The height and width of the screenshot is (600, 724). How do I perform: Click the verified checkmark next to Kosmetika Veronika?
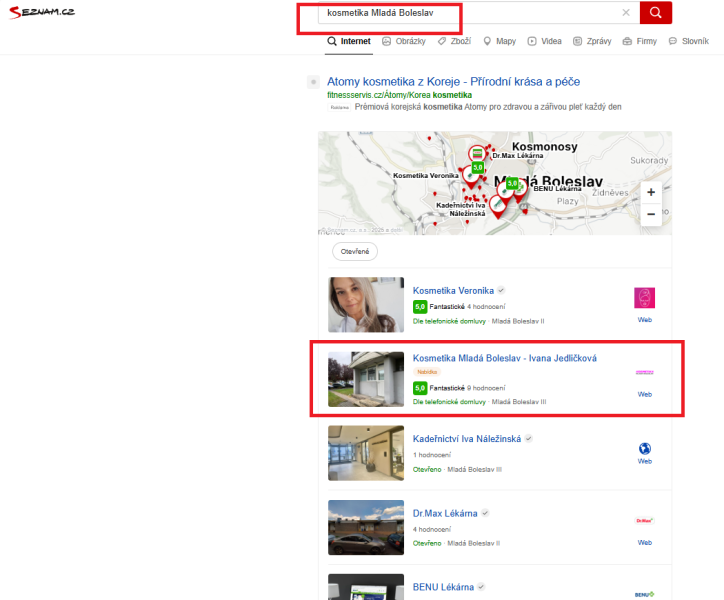[501, 291]
